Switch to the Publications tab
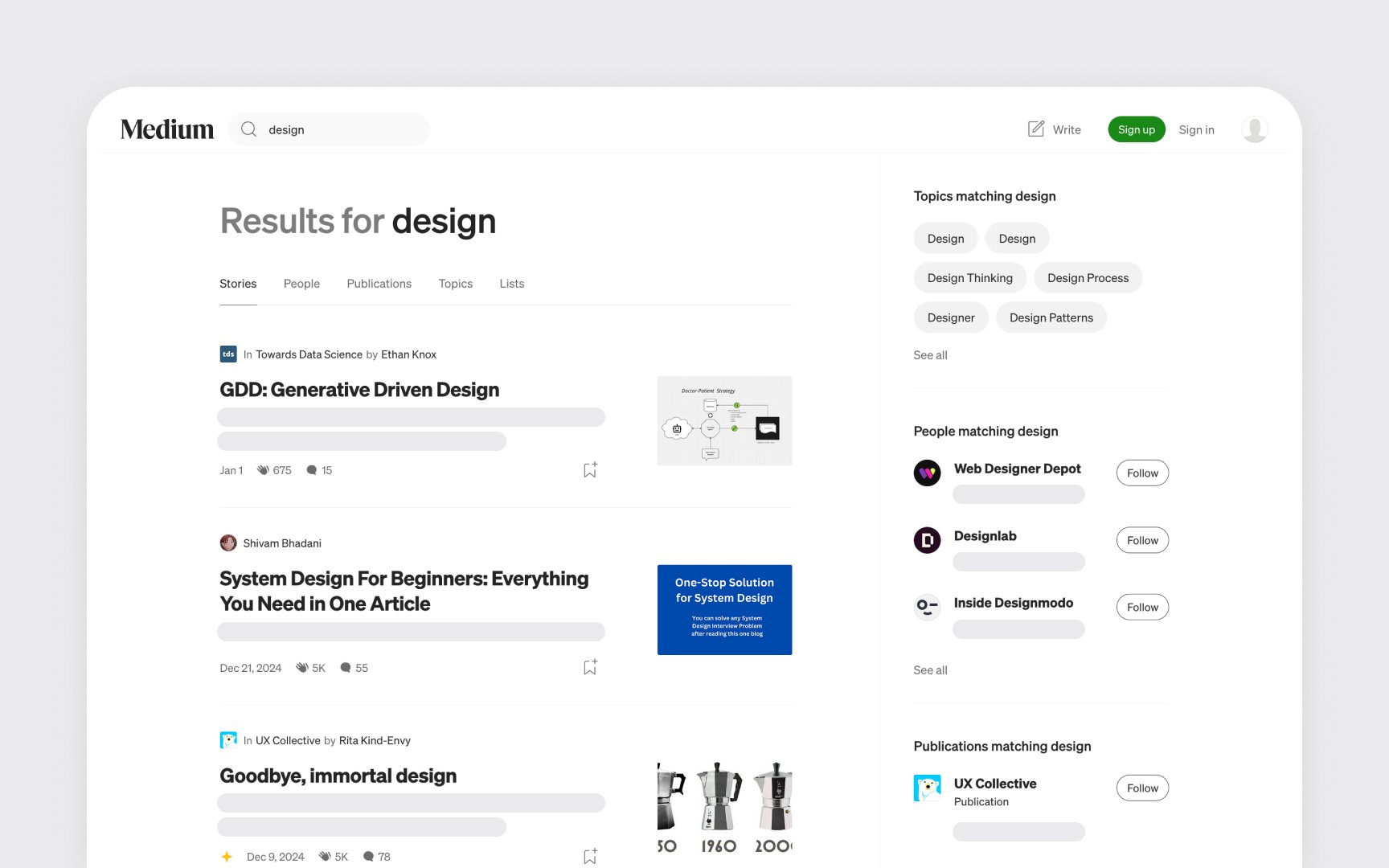The height and width of the screenshot is (868, 1389). pos(379,284)
